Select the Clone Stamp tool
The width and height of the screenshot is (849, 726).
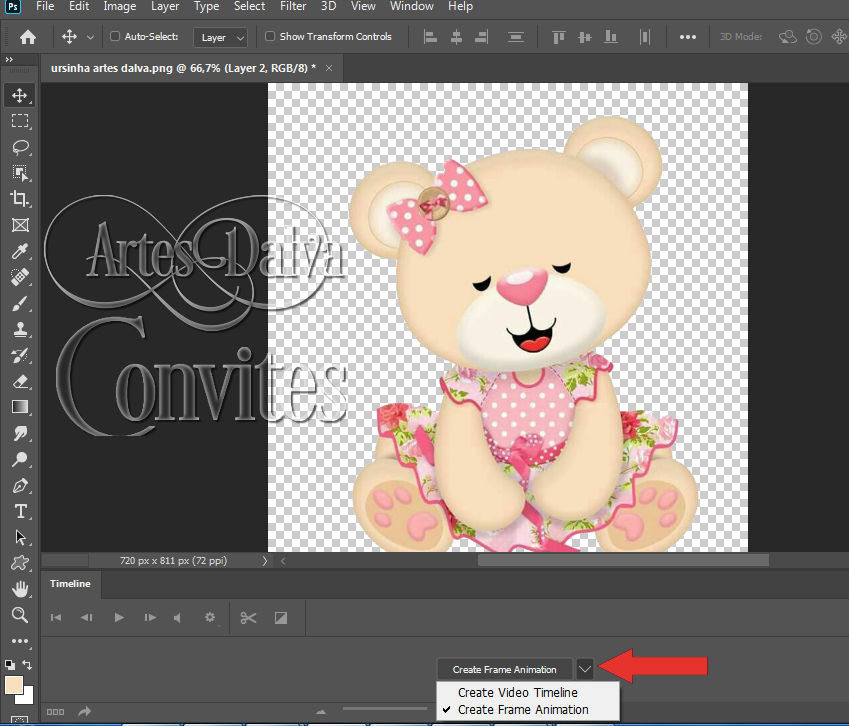tap(20, 329)
